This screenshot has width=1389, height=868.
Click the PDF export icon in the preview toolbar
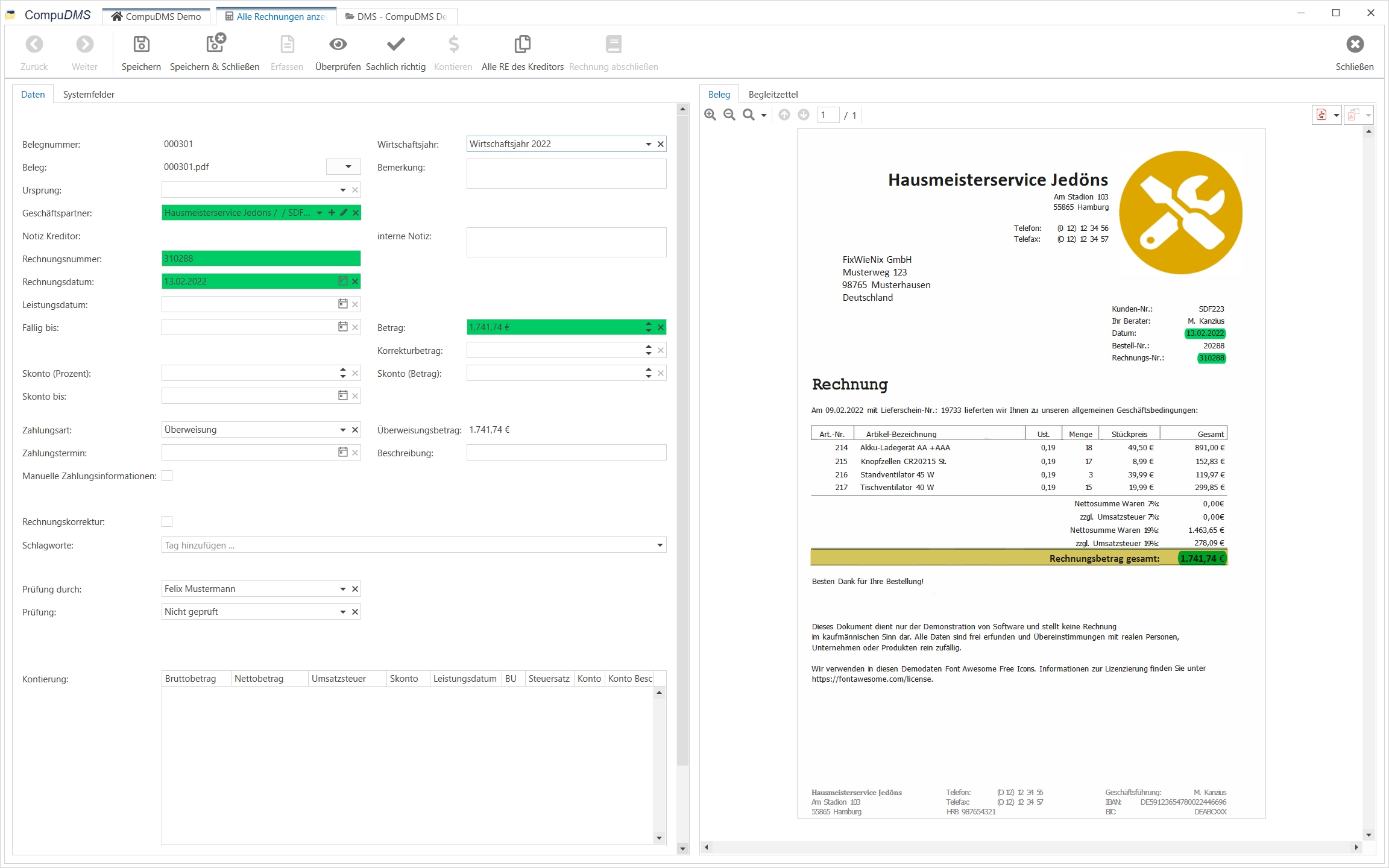click(x=1321, y=115)
